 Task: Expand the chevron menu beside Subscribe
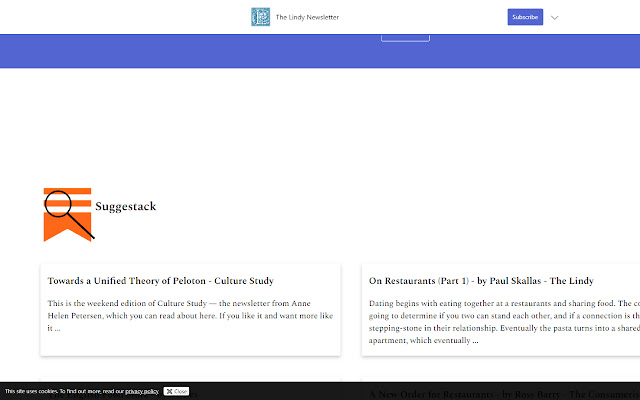[x=554, y=18]
